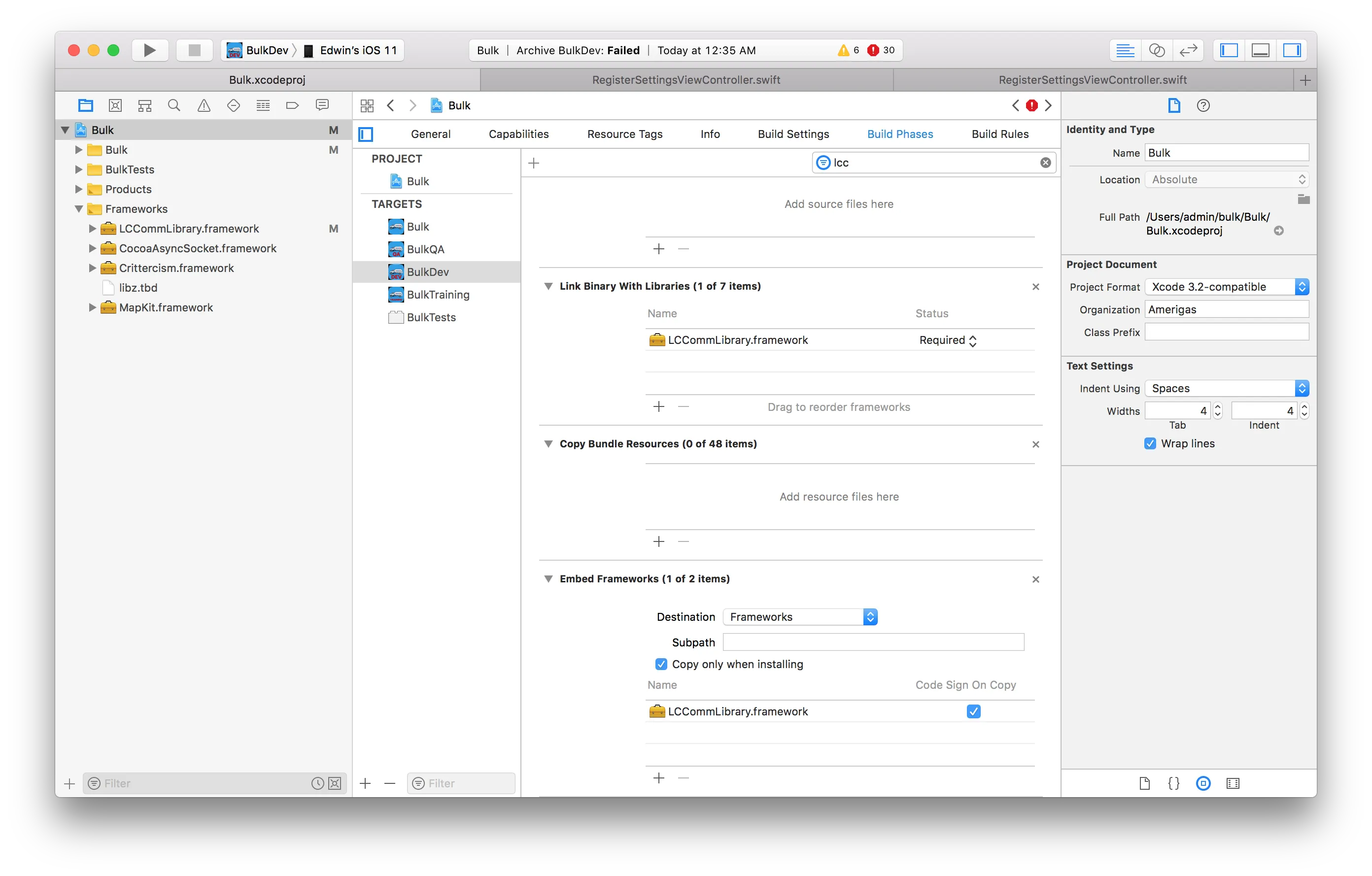
Task: Expand the BulkTests folder in navigator
Action: click(x=79, y=169)
